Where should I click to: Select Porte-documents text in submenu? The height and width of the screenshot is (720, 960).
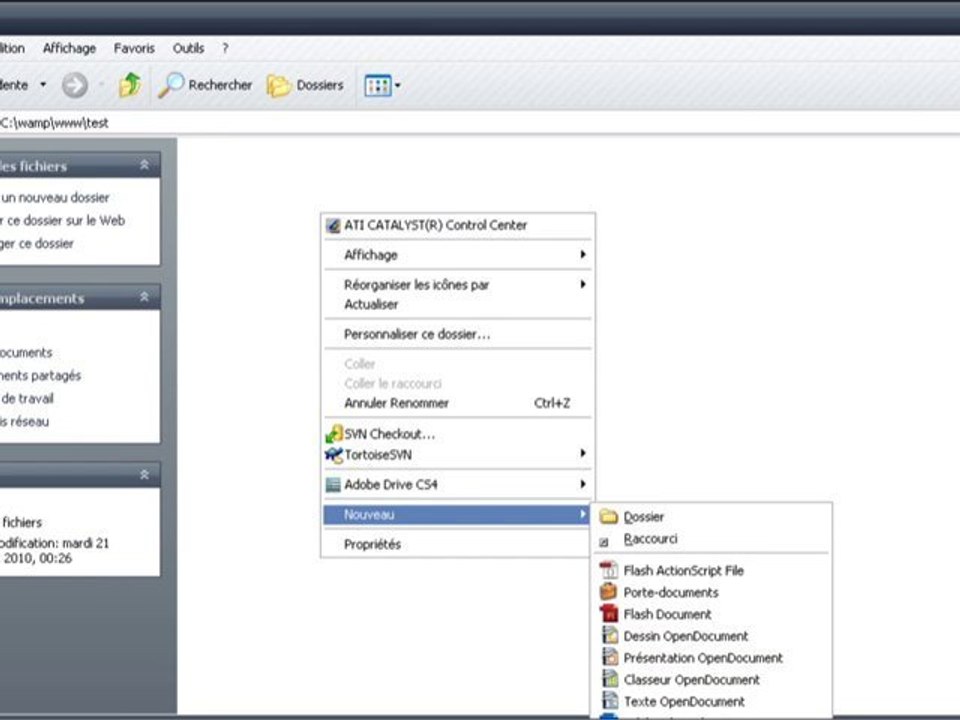pos(670,593)
